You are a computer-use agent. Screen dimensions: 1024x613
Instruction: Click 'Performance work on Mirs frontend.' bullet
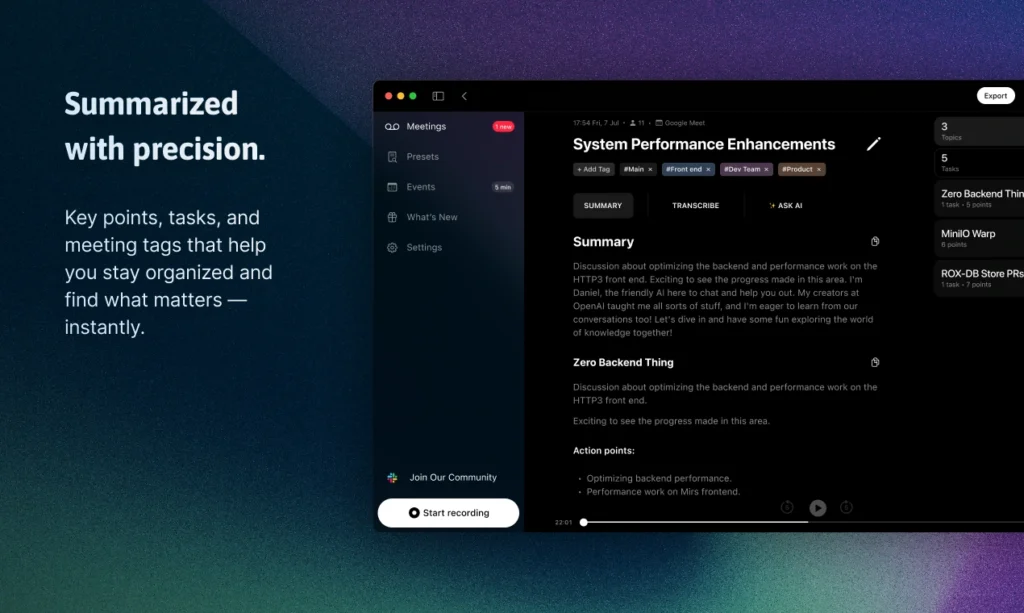(663, 492)
